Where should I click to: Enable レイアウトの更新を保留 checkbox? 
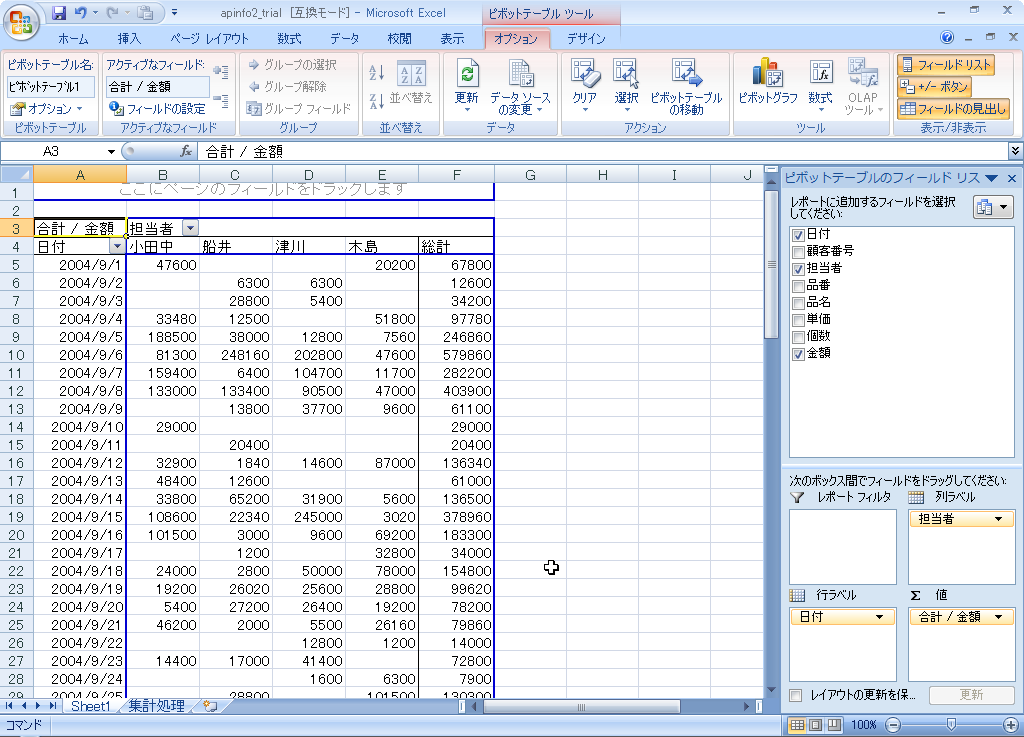pos(796,695)
